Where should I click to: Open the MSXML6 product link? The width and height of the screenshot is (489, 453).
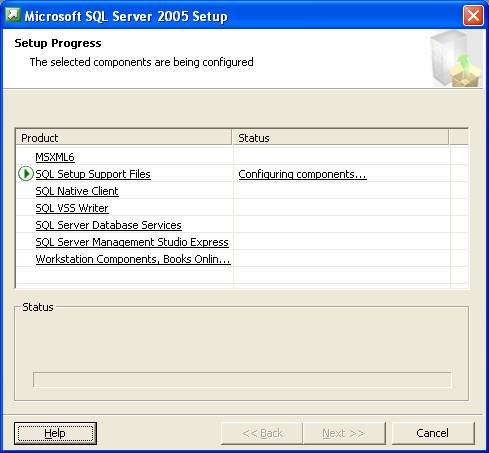click(55, 157)
